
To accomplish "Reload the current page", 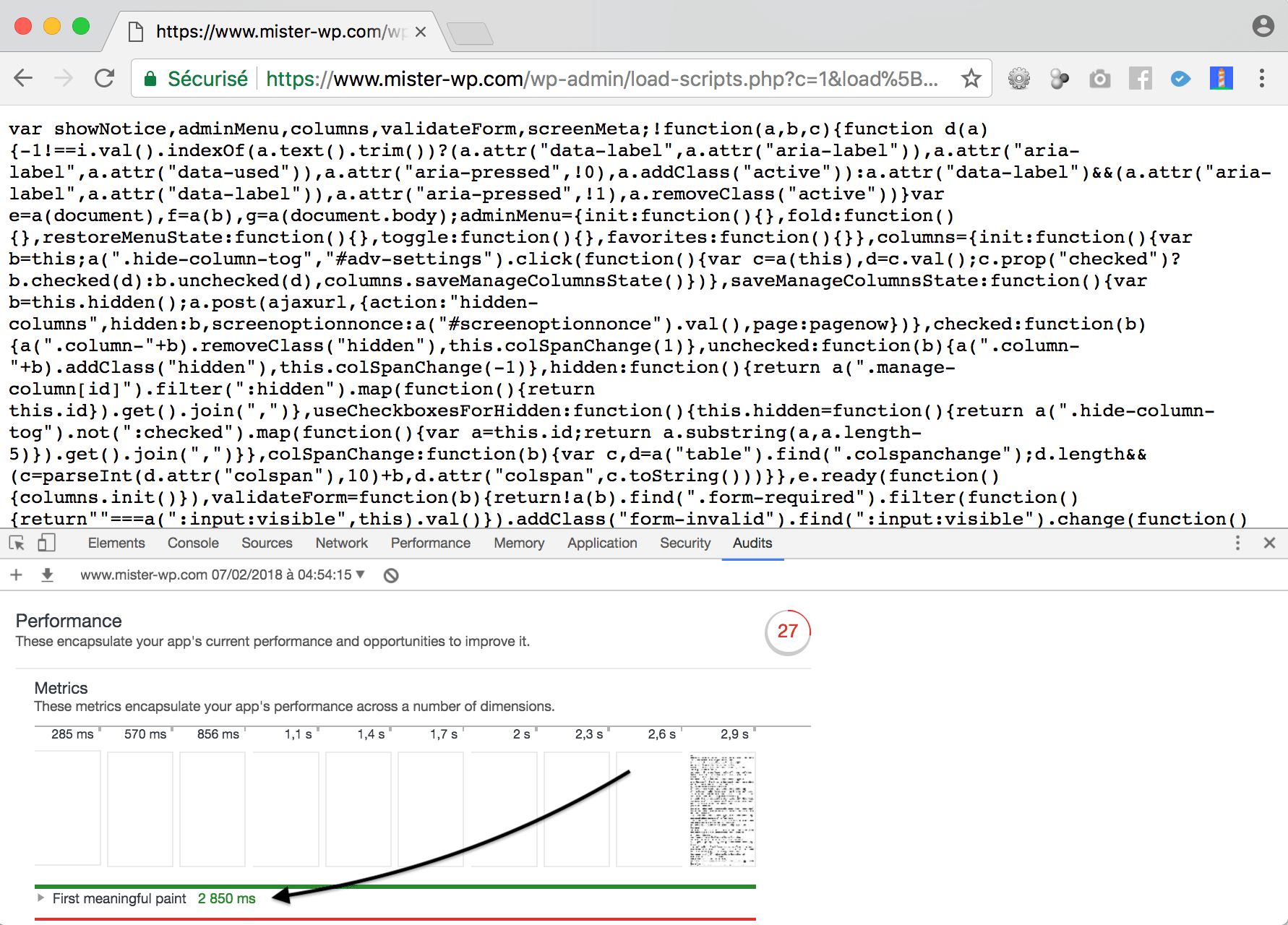I will point(105,78).
